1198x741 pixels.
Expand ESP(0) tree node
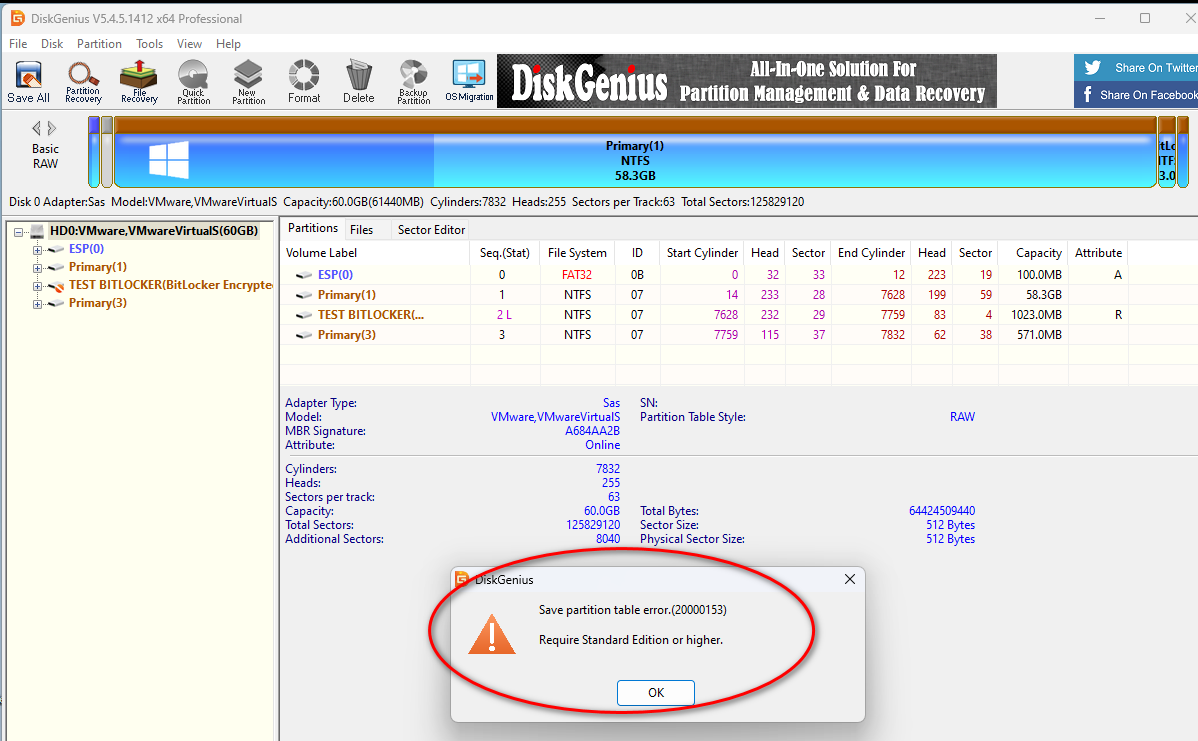pyautogui.click(x=37, y=250)
